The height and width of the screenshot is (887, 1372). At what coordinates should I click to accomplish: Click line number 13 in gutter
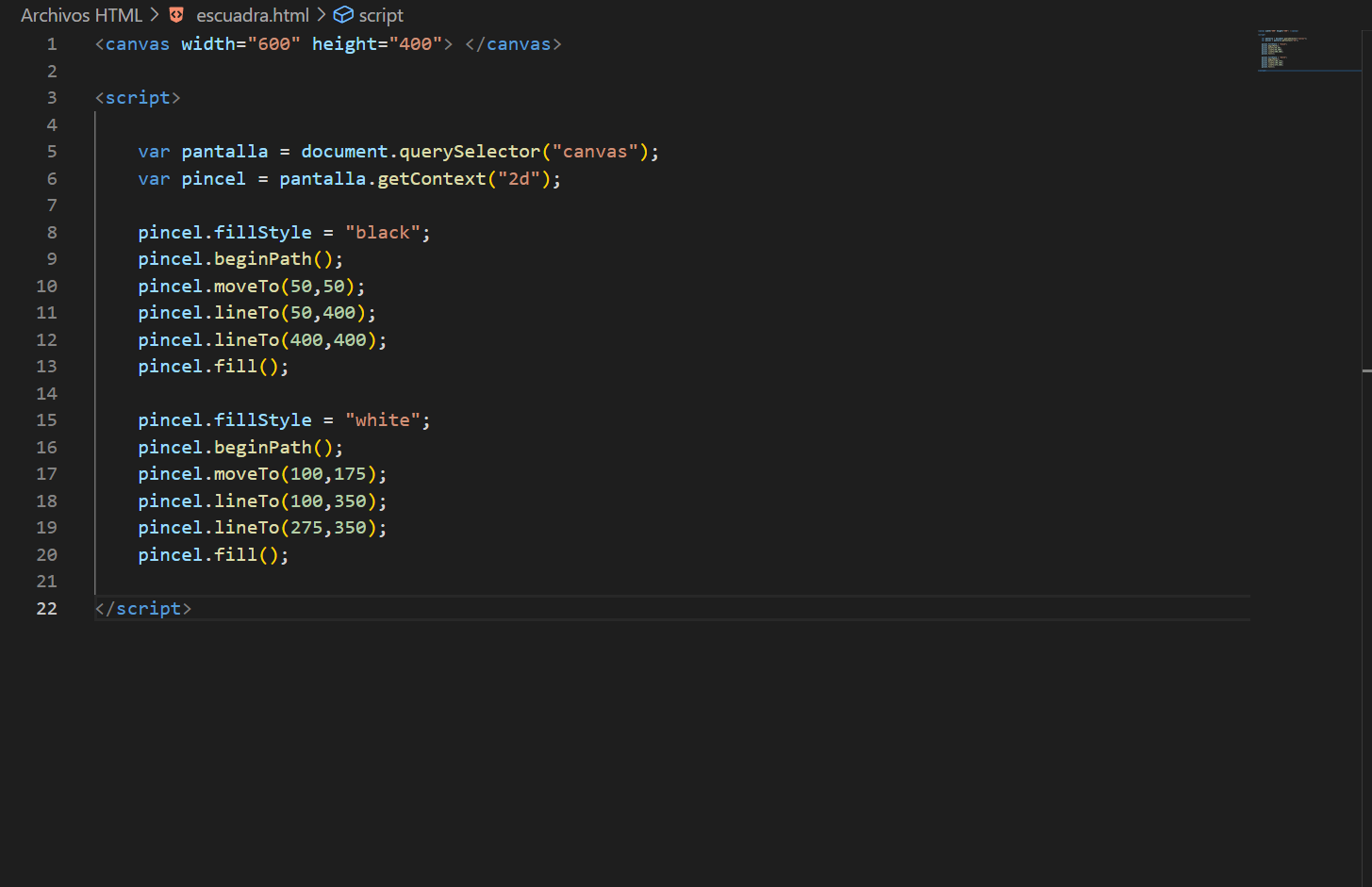46,367
